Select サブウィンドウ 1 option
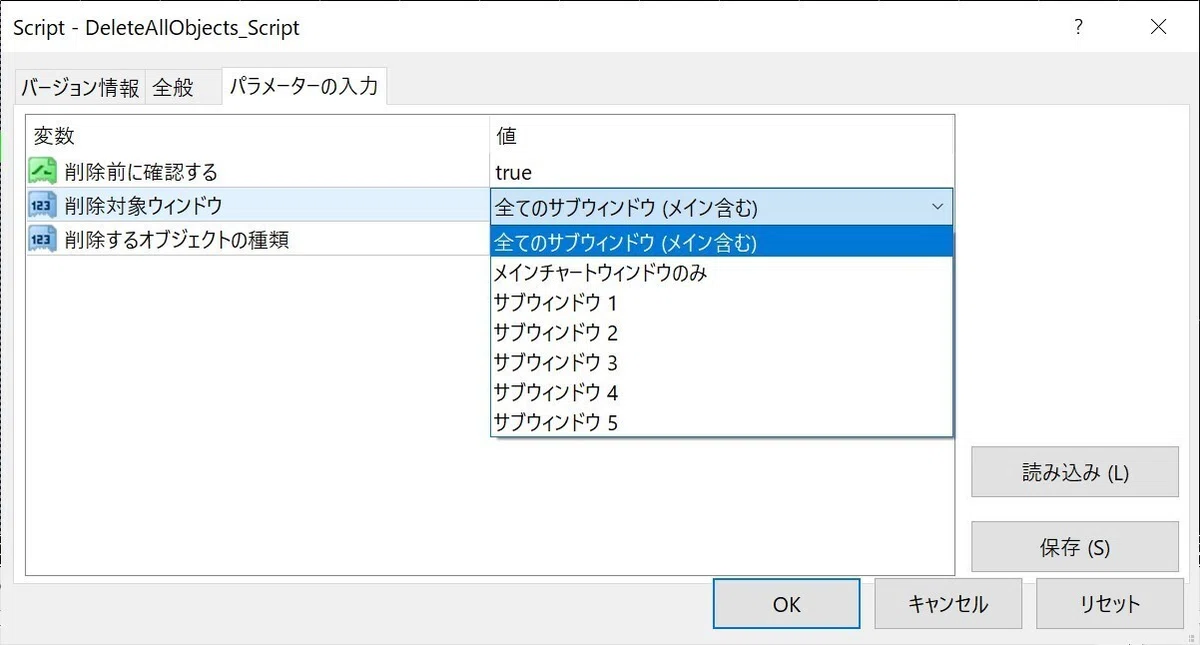This screenshot has height=645, width=1200. coord(721,302)
